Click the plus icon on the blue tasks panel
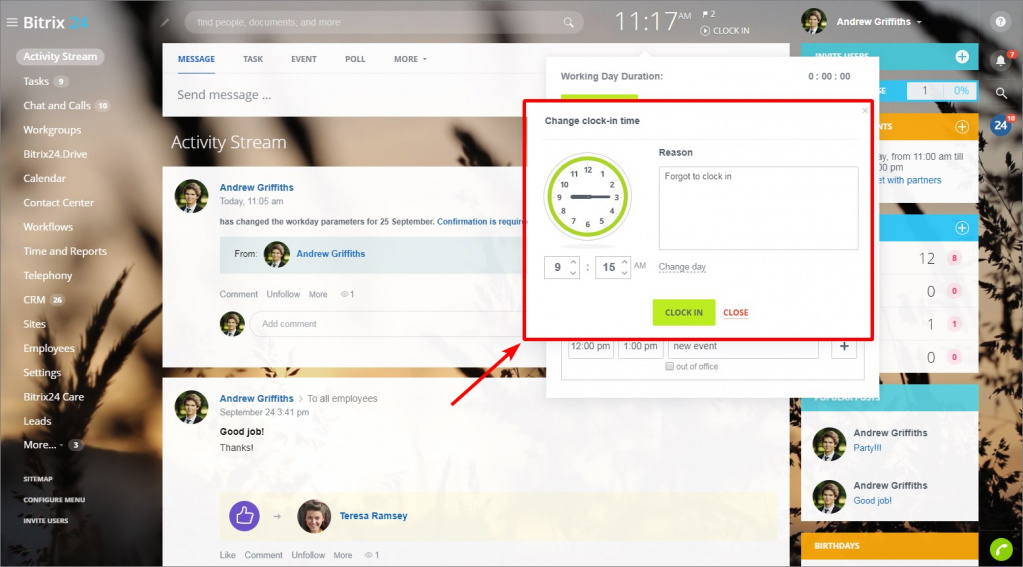Image resolution: width=1023 pixels, height=567 pixels. [962, 228]
